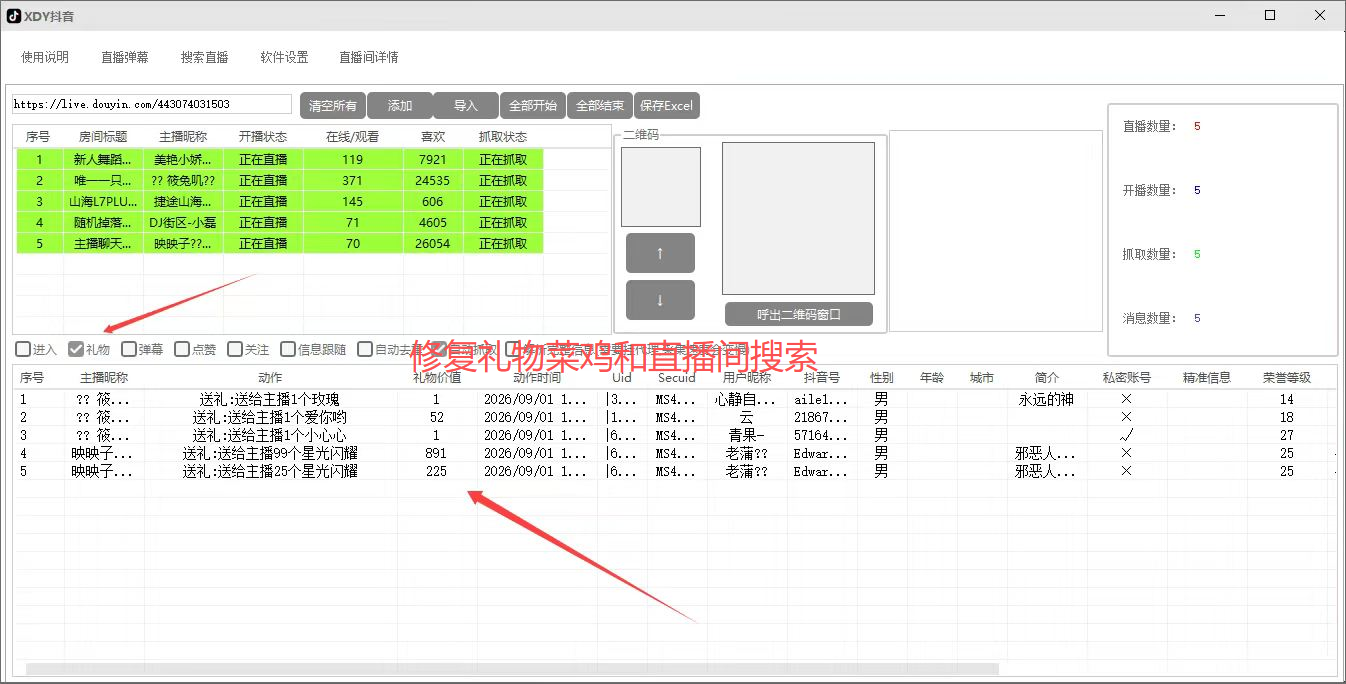Click the gift value cell 891

436,453
